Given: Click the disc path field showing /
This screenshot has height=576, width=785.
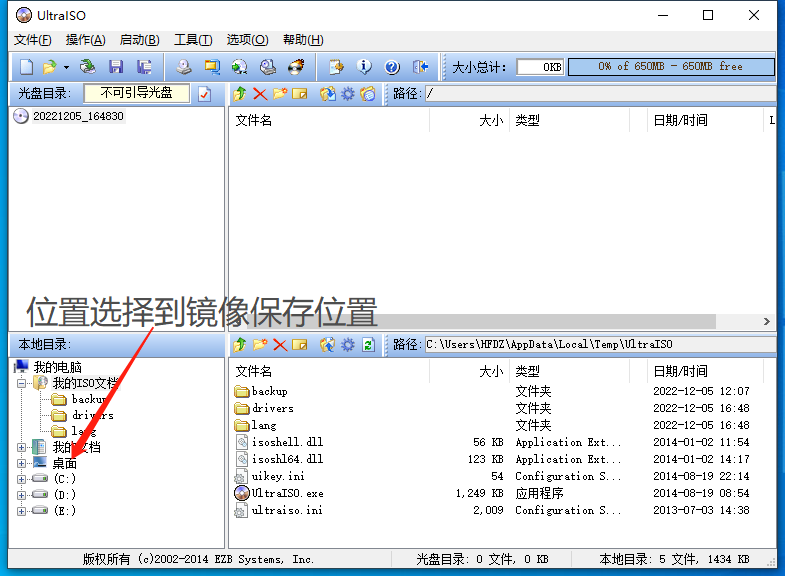Looking at the screenshot, I should pyautogui.click(x=601, y=94).
